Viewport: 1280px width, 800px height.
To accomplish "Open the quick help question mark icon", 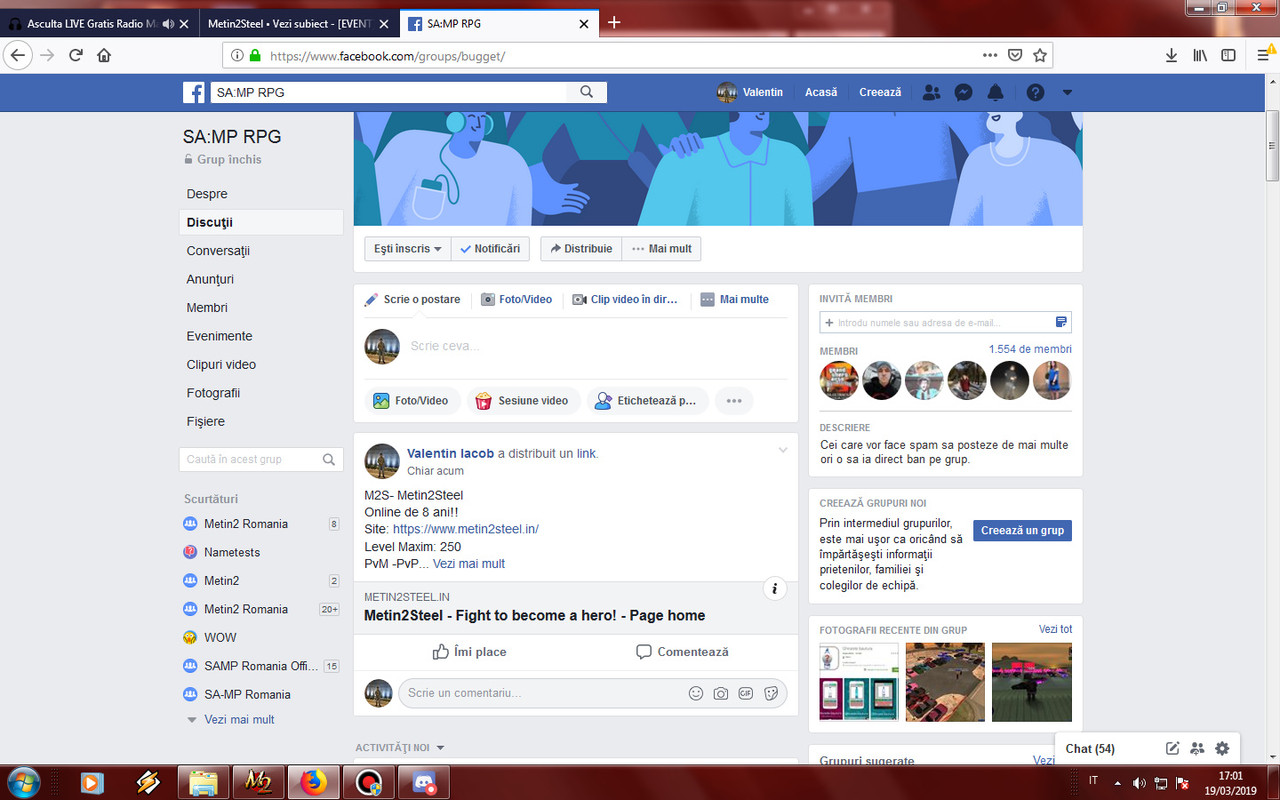I will pos(1035,92).
